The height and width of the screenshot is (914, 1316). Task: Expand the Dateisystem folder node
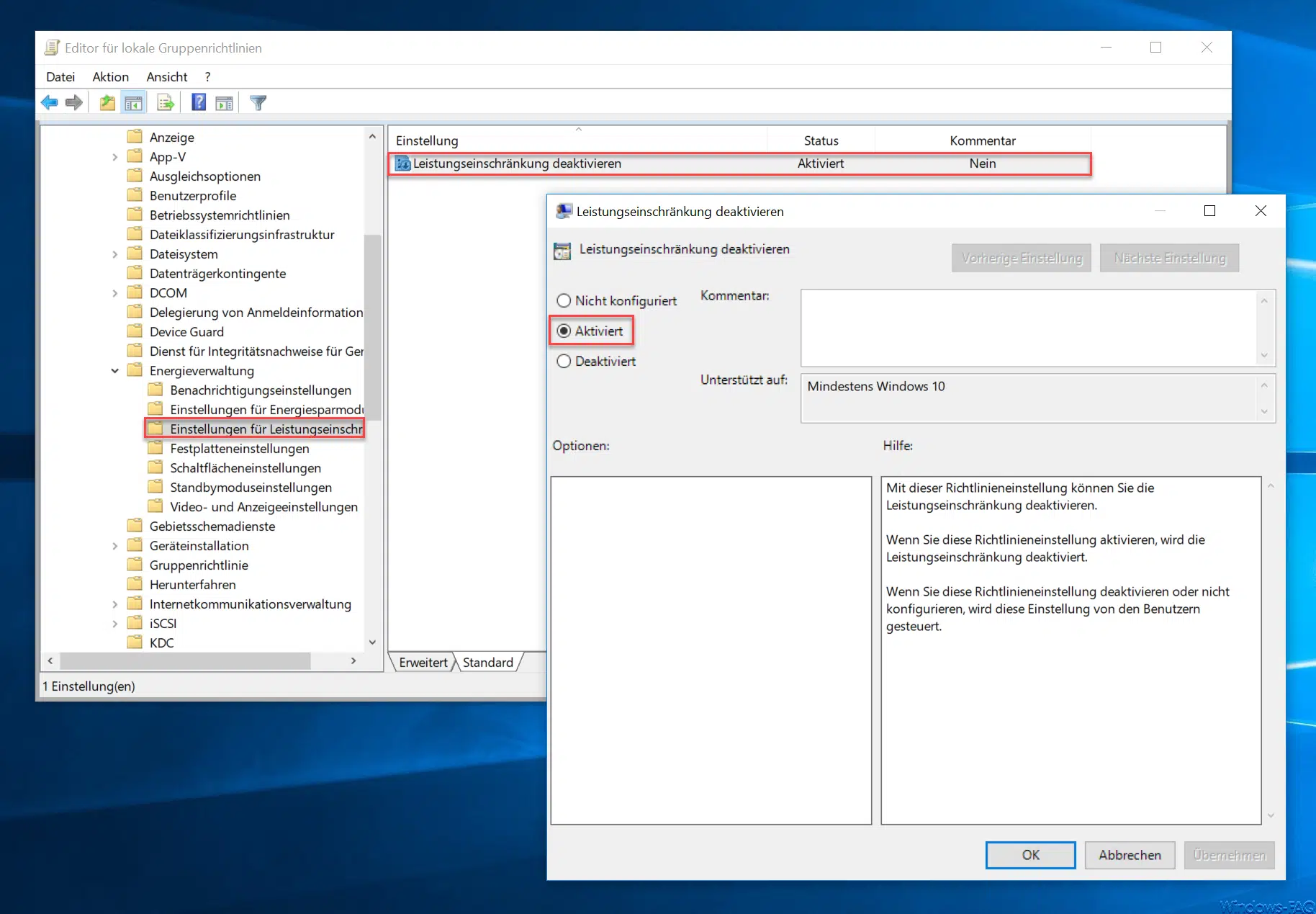click(x=115, y=254)
